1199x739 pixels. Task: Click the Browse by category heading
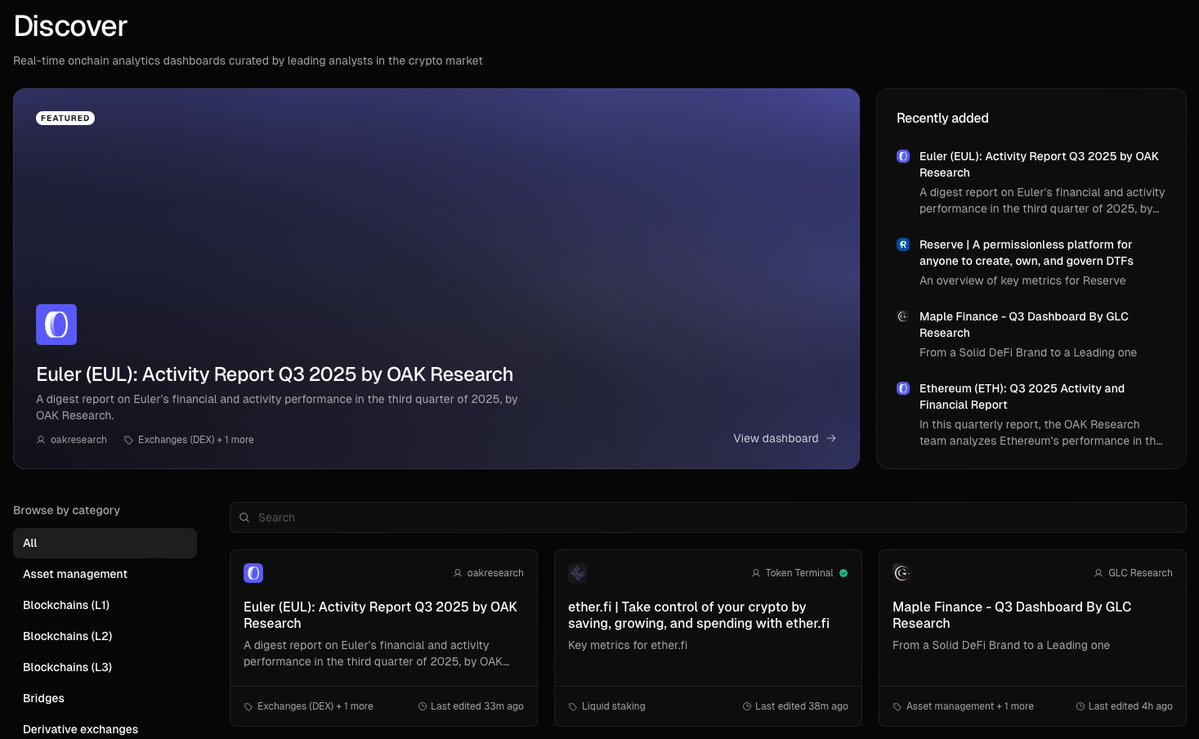tap(67, 510)
